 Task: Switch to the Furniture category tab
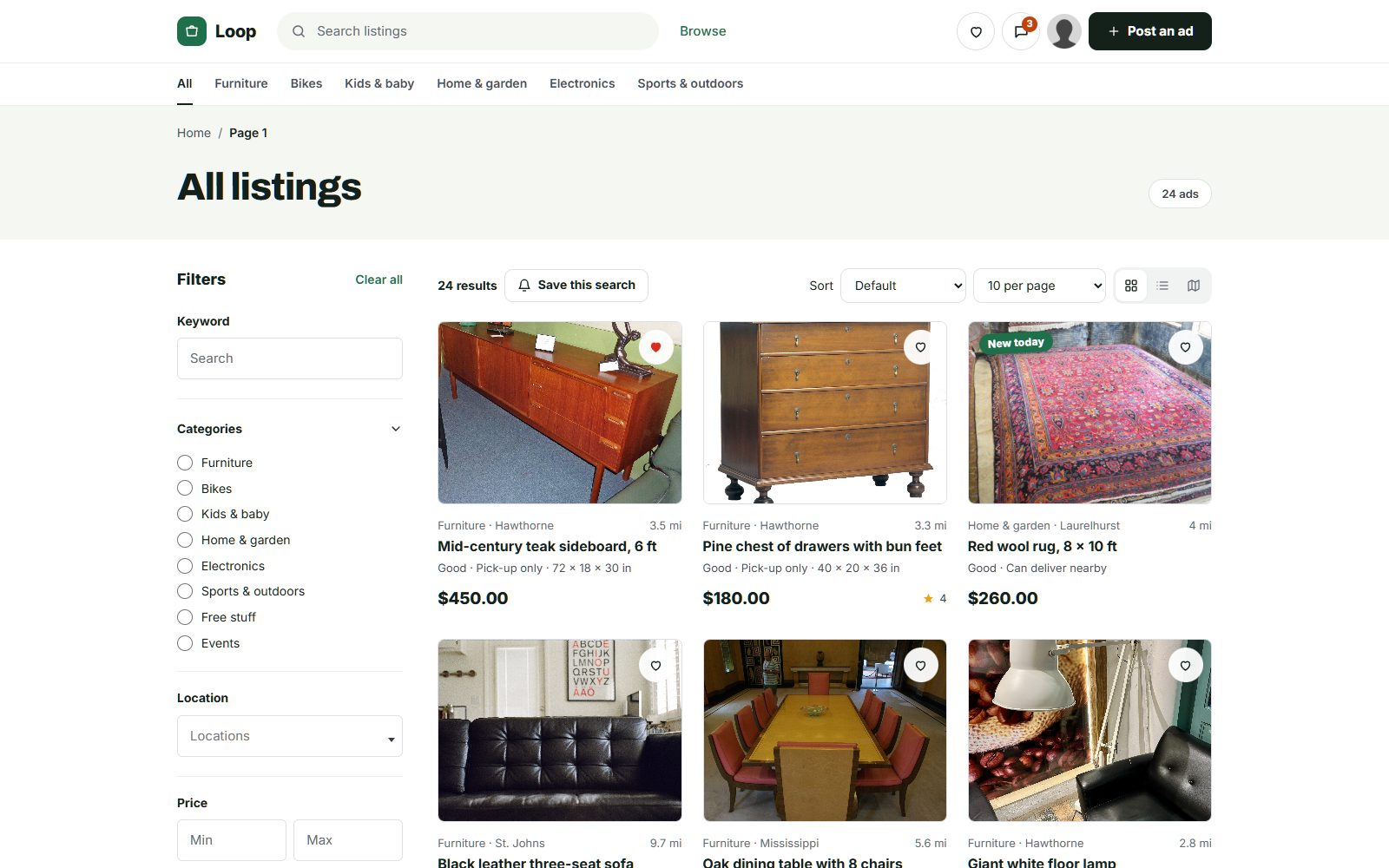click(241, 83)
